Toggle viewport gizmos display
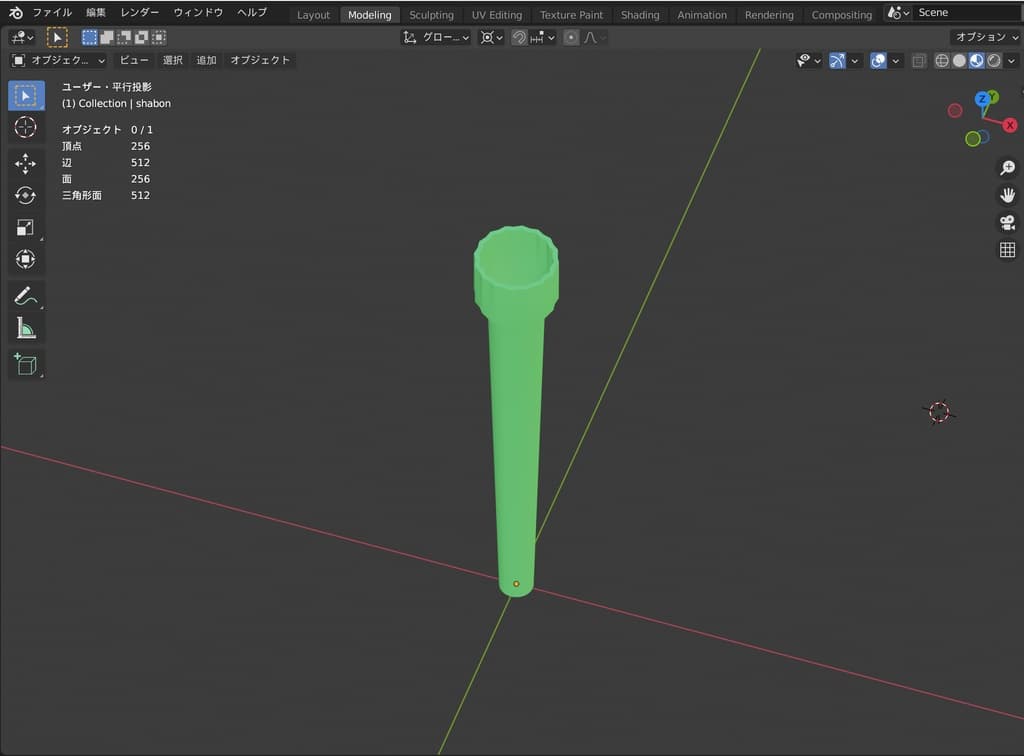Image resolution: width=1024 pixels, height=756 pixels. (837, 60)
